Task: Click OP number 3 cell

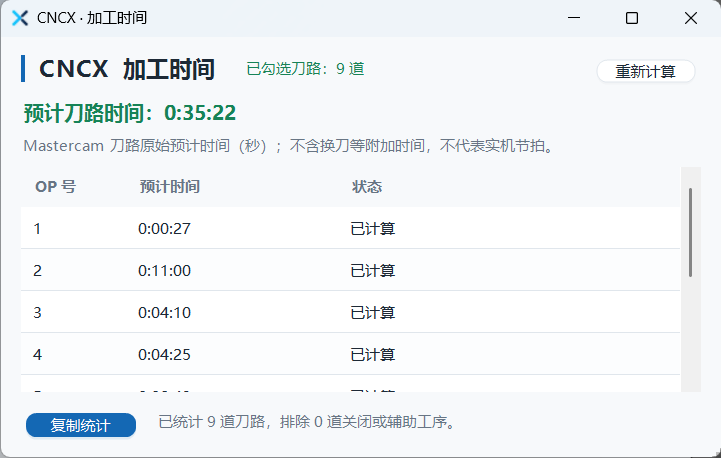Action: [x=37, y=313]
